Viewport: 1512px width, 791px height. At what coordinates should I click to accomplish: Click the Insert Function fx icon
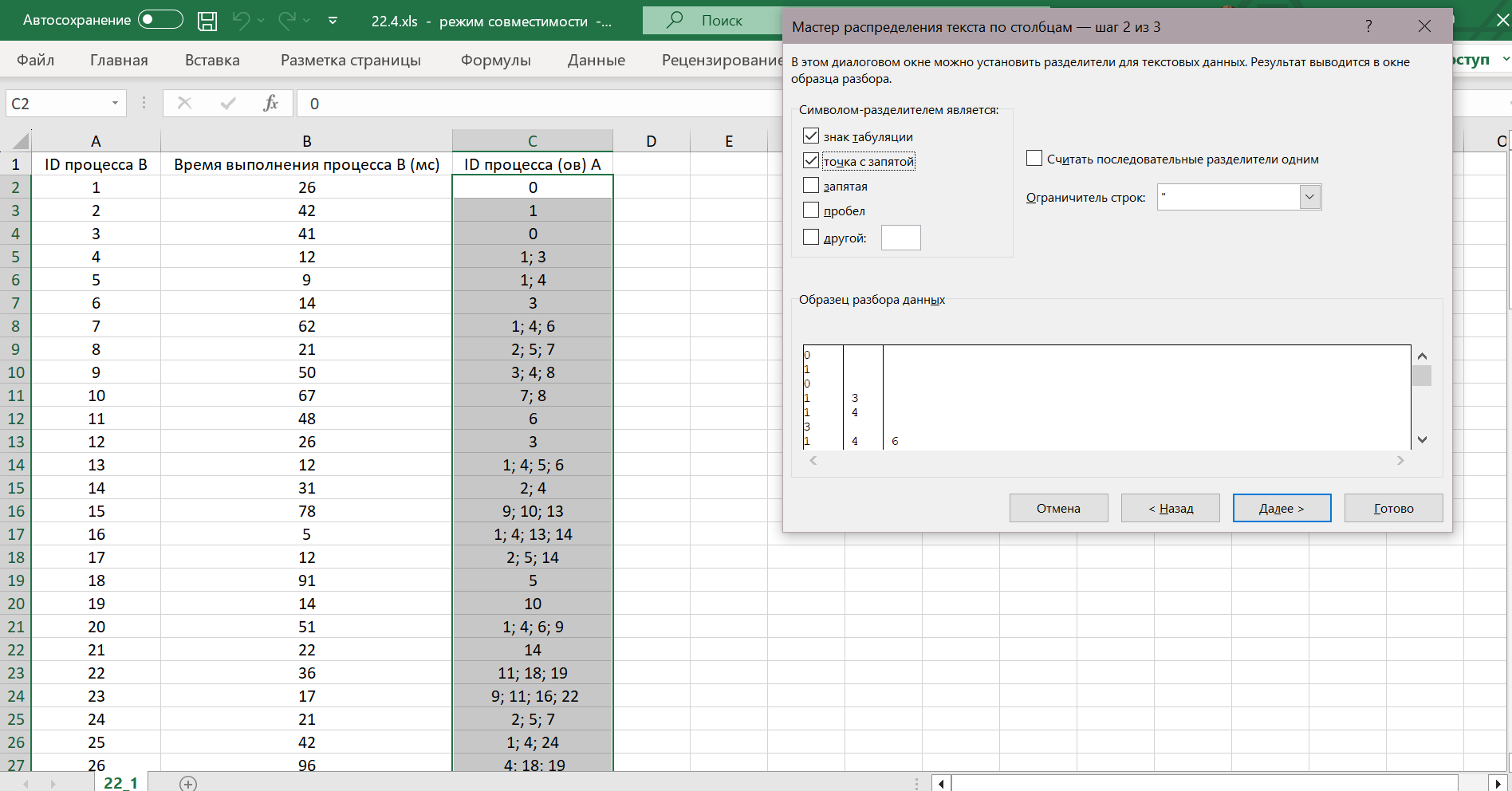(x=270, y=103)
